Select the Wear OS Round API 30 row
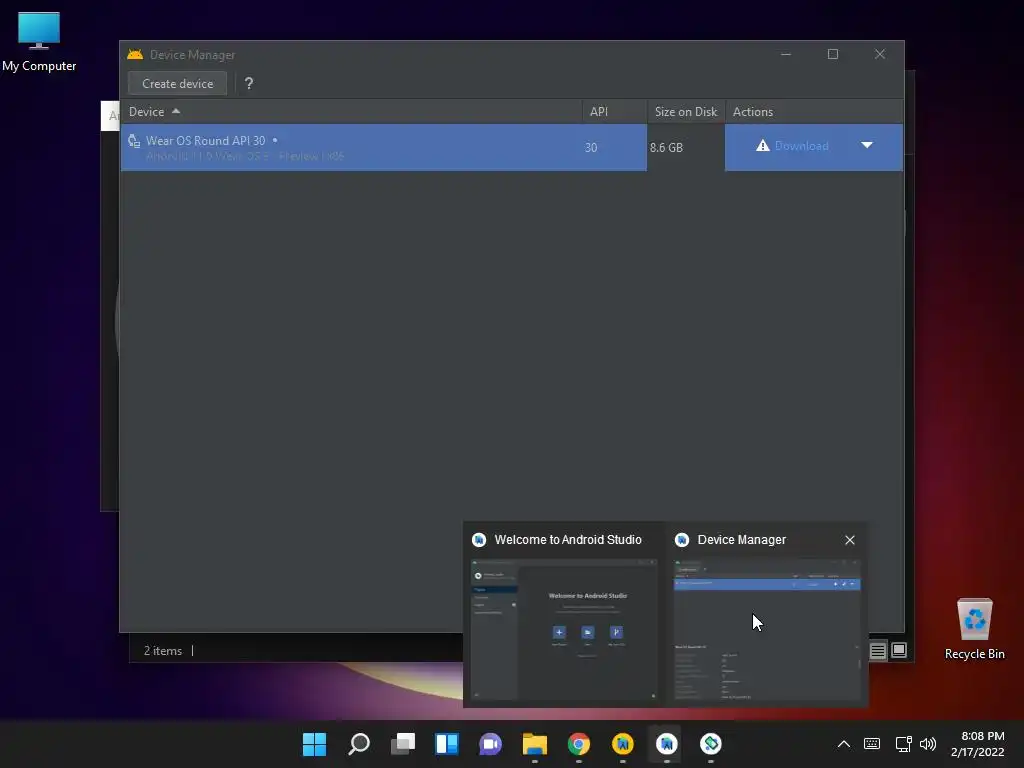This screenshot has height=768, width=1024. [x=512, y=148]
